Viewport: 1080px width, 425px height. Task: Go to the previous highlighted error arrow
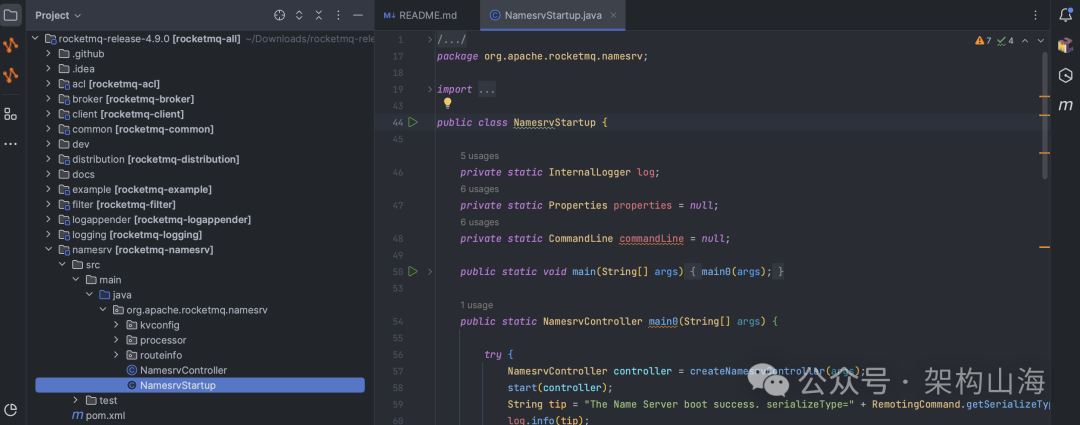(1024, 41)
